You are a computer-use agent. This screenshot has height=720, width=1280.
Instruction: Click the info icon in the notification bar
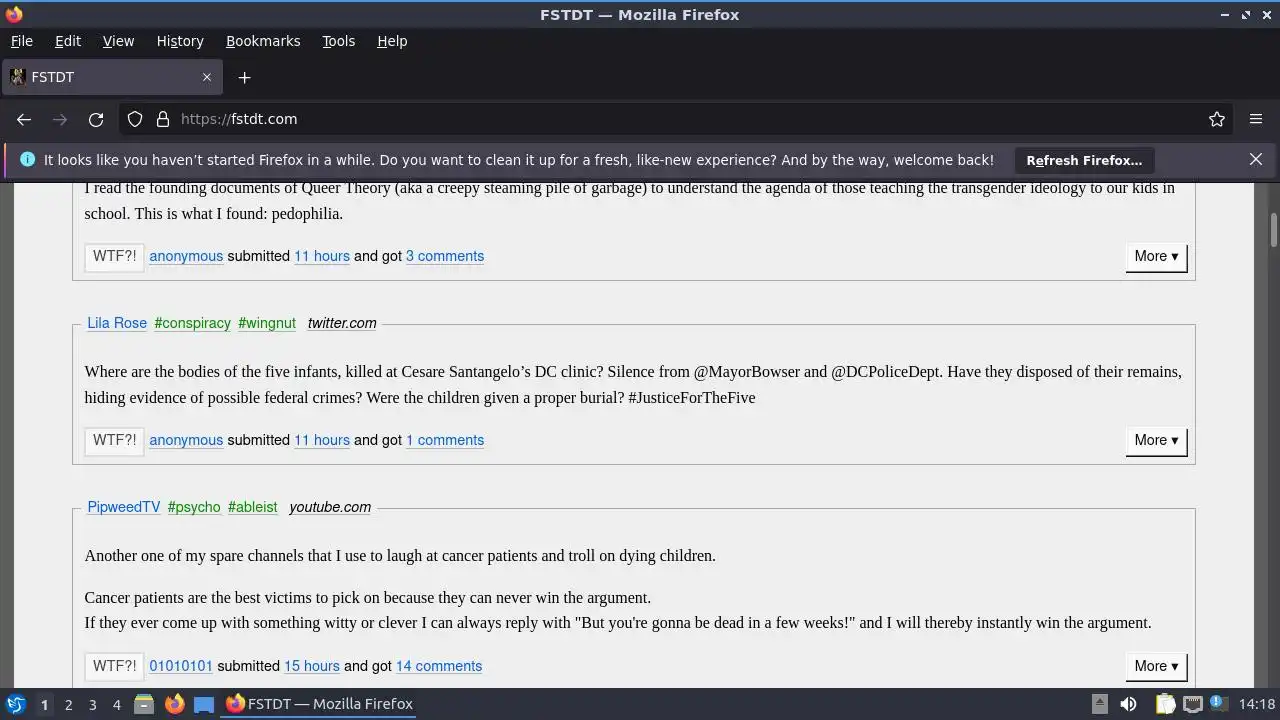point(27,159)
